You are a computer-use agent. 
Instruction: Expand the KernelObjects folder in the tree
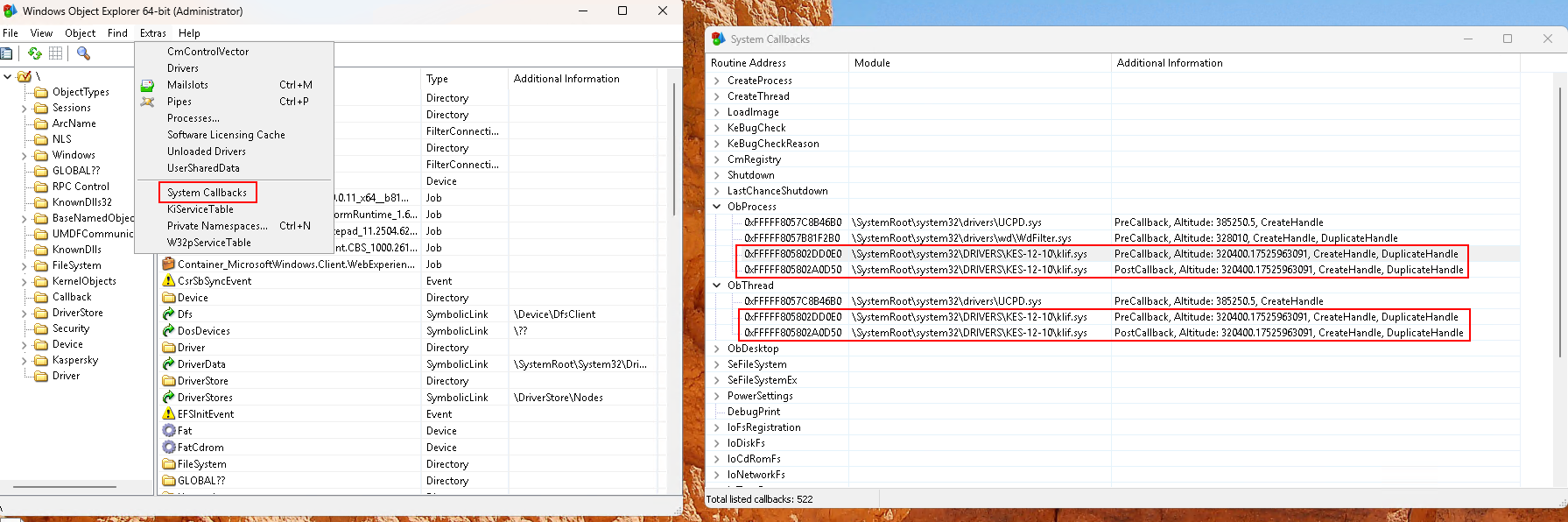[x=25, y=282]
